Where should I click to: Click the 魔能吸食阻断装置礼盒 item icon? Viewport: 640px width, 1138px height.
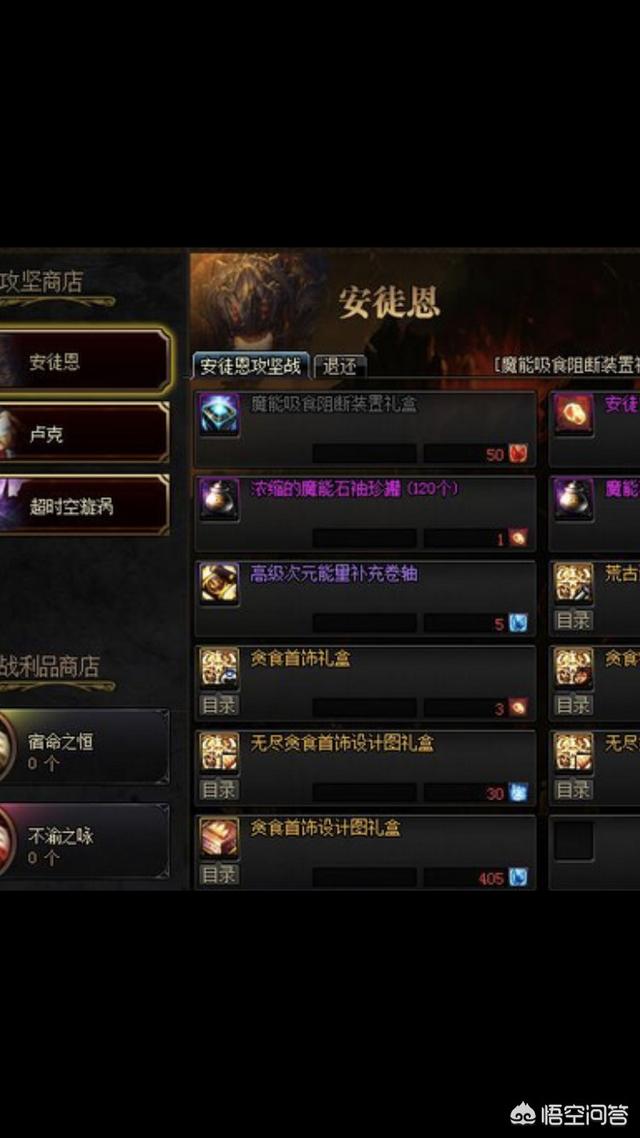[219, 414]
